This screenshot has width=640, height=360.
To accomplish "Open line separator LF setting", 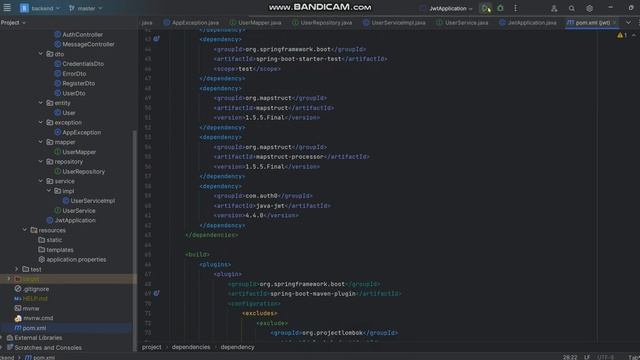I will tap(587, 357).
